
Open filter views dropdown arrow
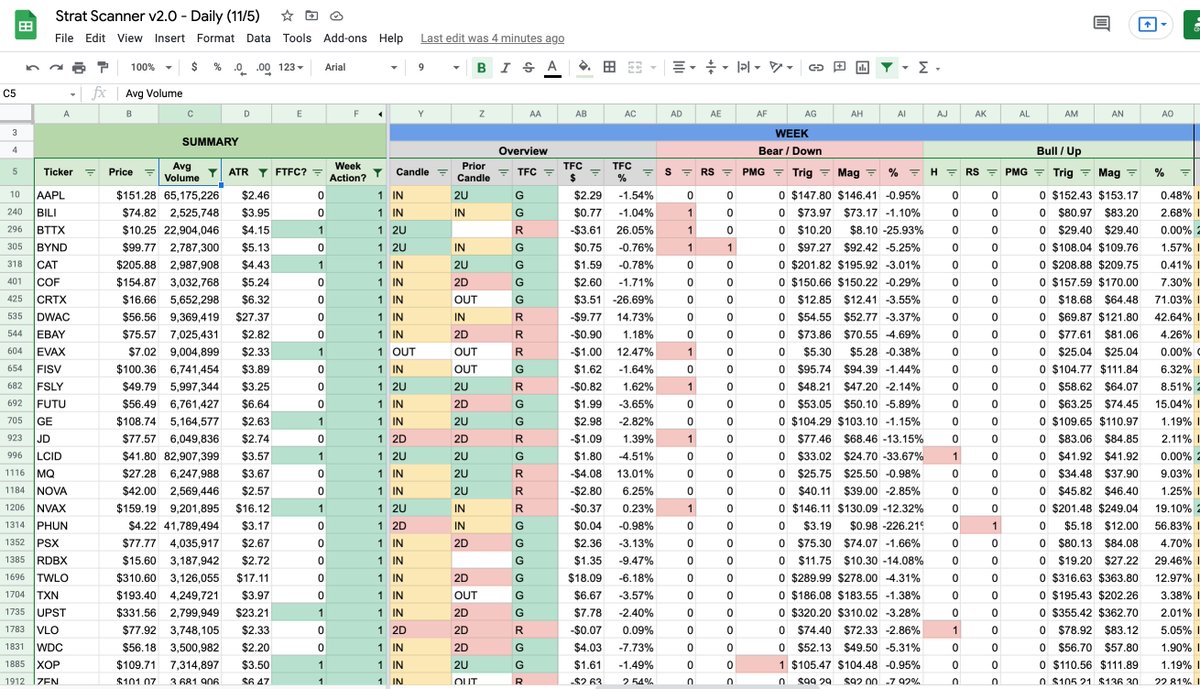point(904,67)
